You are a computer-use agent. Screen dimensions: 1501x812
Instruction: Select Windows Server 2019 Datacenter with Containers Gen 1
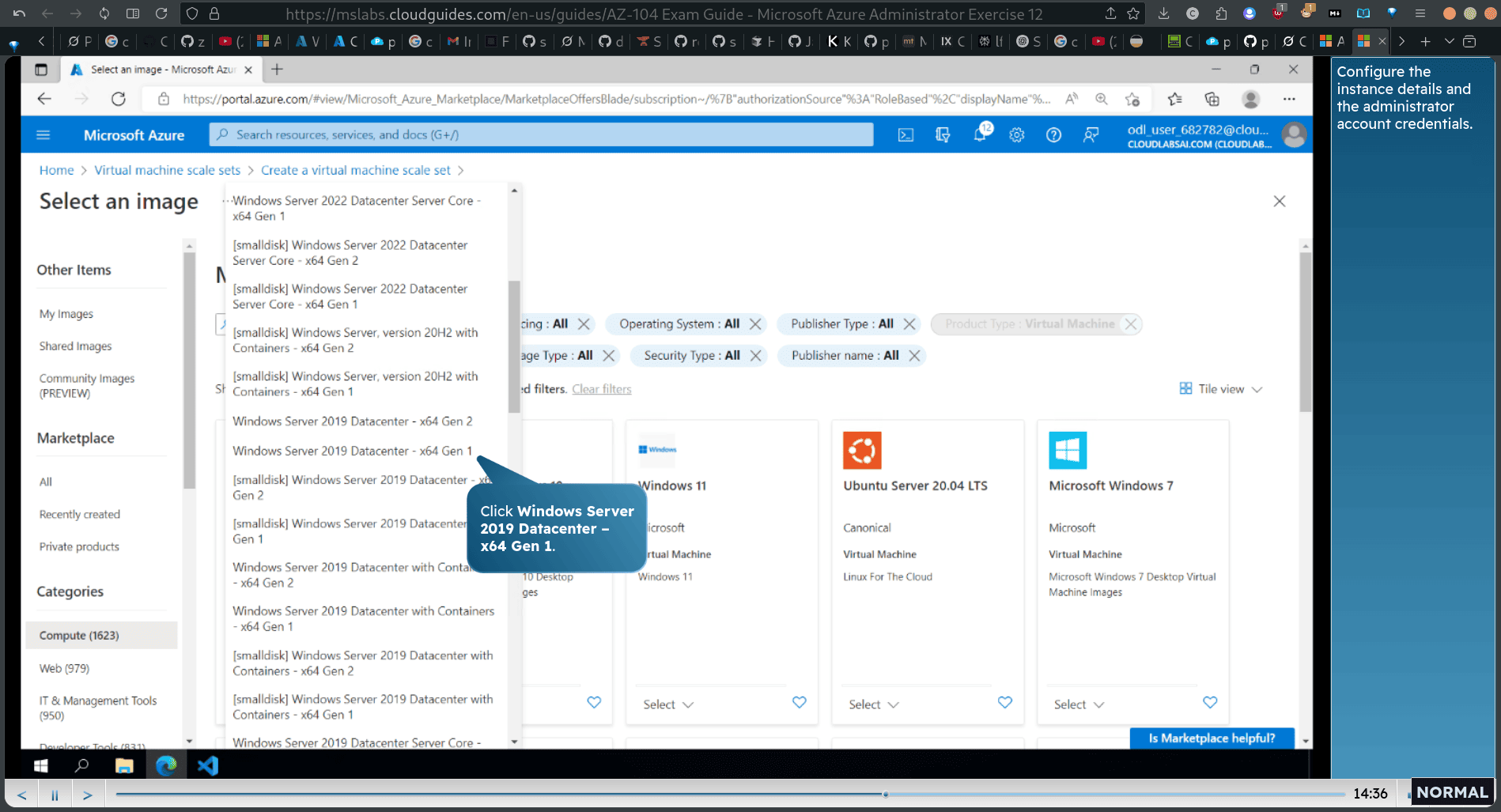[363, 618]
